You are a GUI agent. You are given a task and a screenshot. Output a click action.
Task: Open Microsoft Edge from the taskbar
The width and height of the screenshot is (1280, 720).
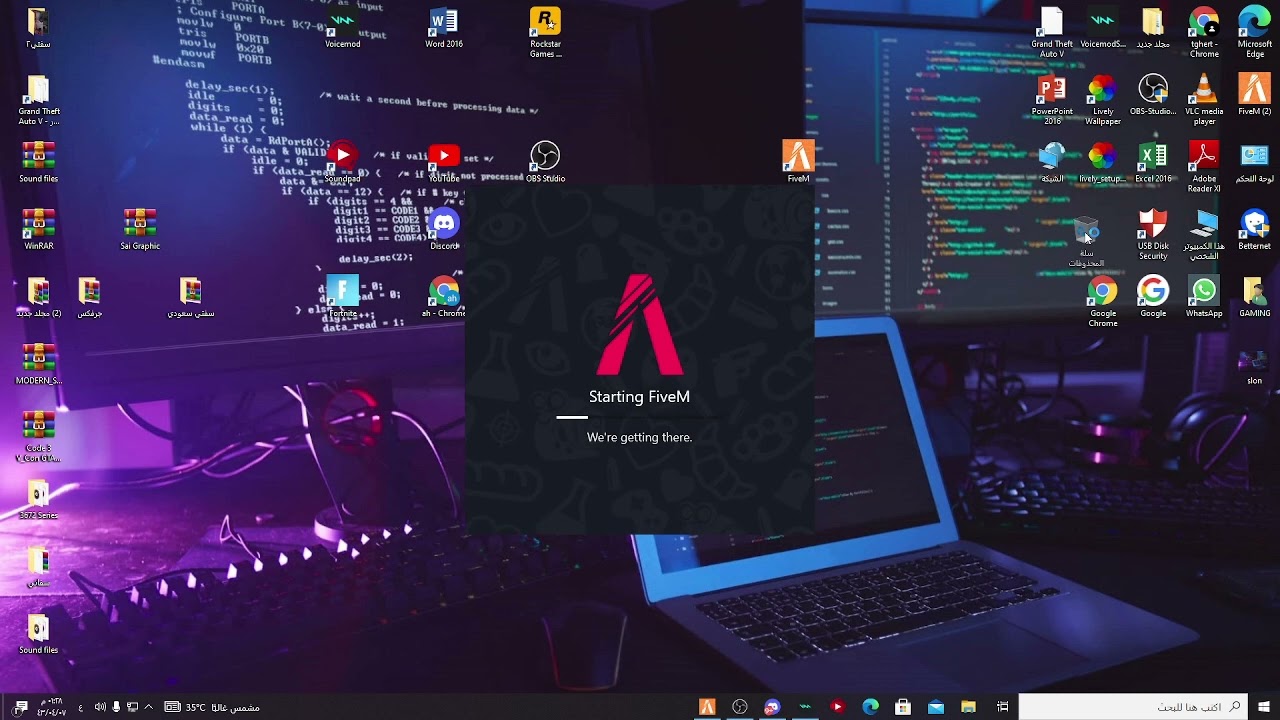click(870, 707)
